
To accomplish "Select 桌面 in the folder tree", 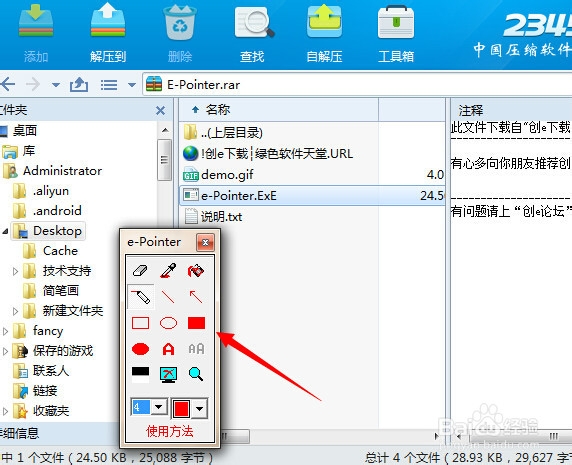I will 24,130.
